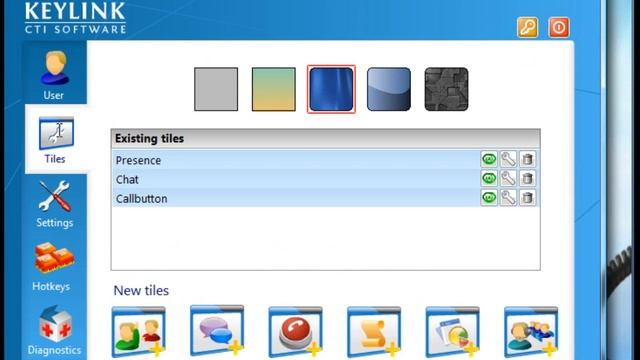Screen dimensions: 640x360
Task: Toggle visibility of the Chat tile
Action: click(489, 178)
